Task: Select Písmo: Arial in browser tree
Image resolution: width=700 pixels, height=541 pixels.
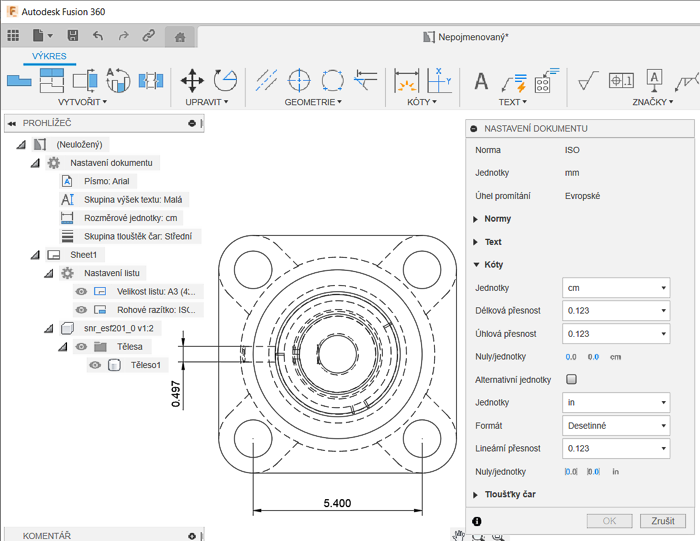Action: coord(107,181)
